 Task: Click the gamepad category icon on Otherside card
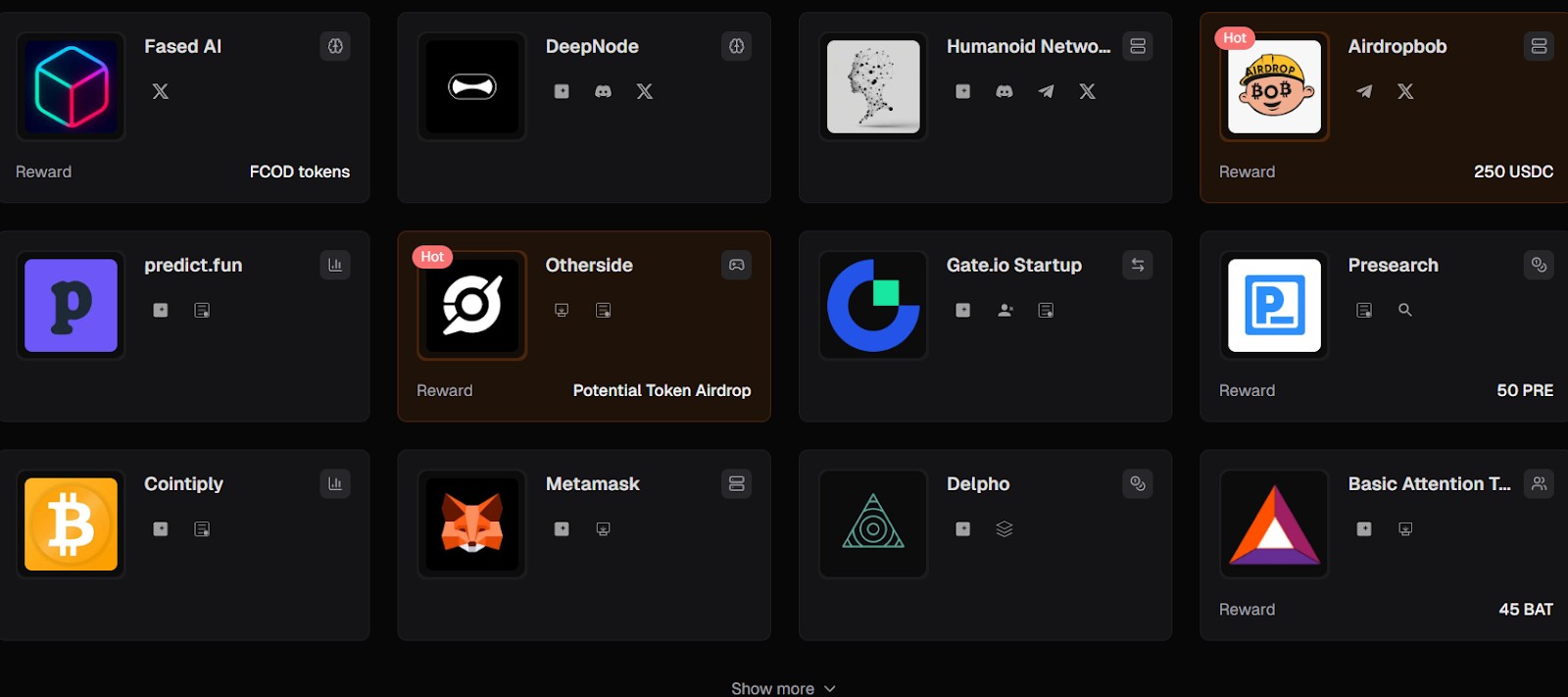[x=737, y=265]
